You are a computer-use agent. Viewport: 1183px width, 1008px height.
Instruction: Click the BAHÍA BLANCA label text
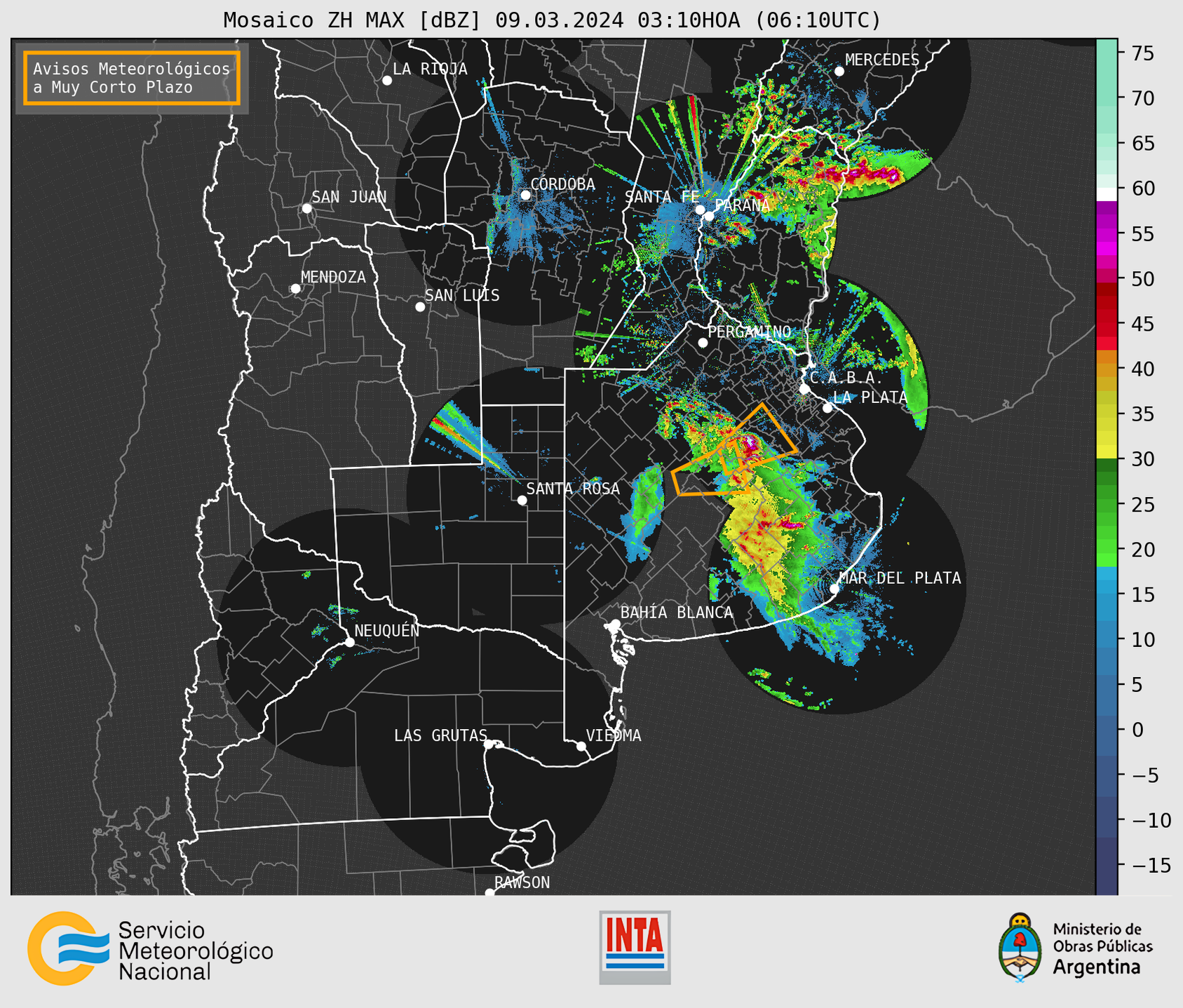[x=677, y=613]
